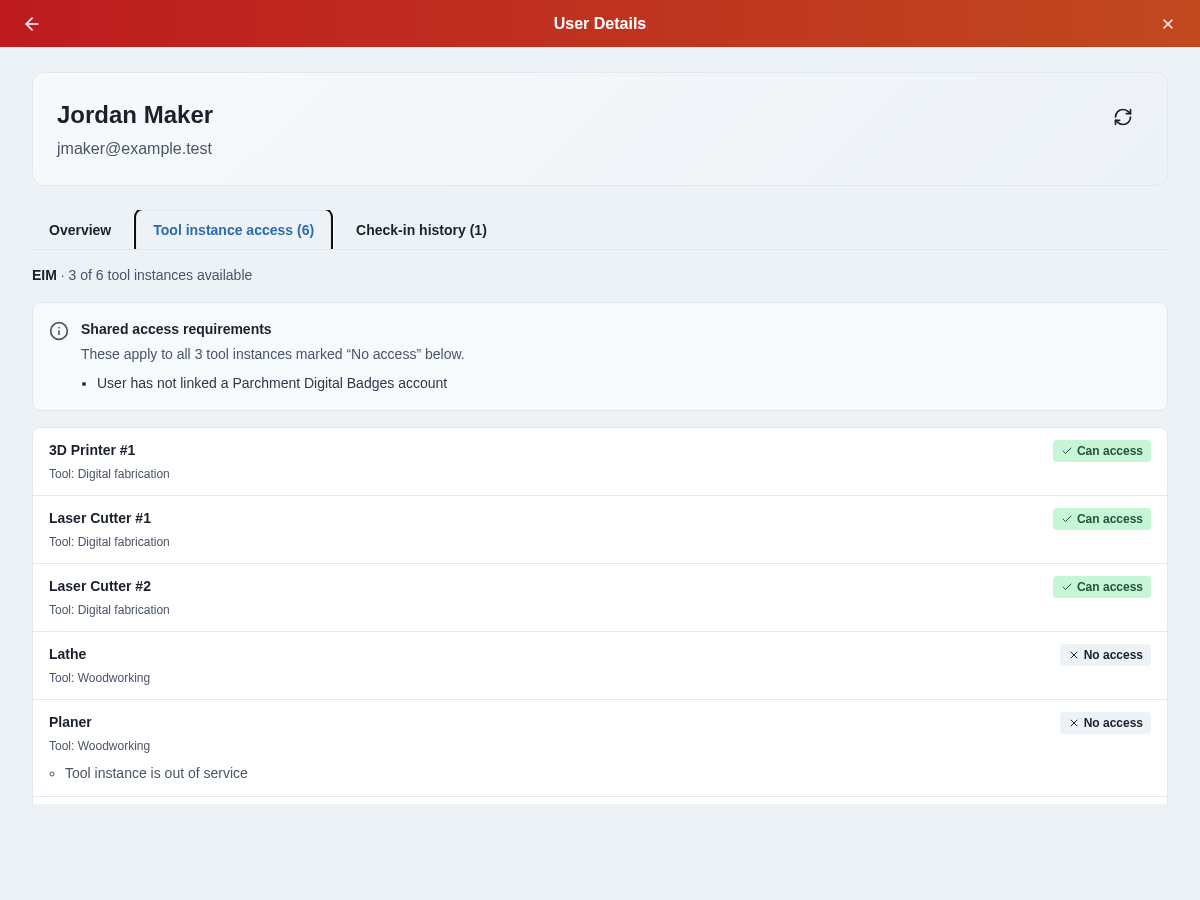Image resolution: width=1200 pixels, height=900 pixels.
Task: Select the 3D Printer #1 row title
Action: click(92, 450)
